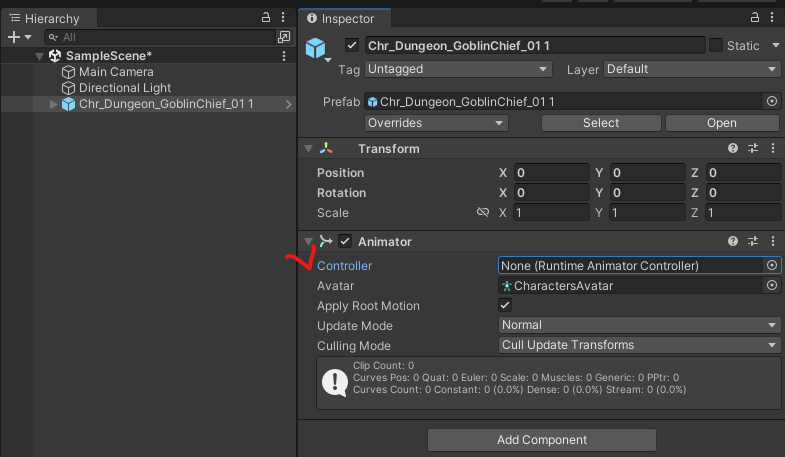Image resolution: width=785 pixels, height=457 pixels.
Task: Open the Overrides dropdown
Action: (x=436, y=123)
